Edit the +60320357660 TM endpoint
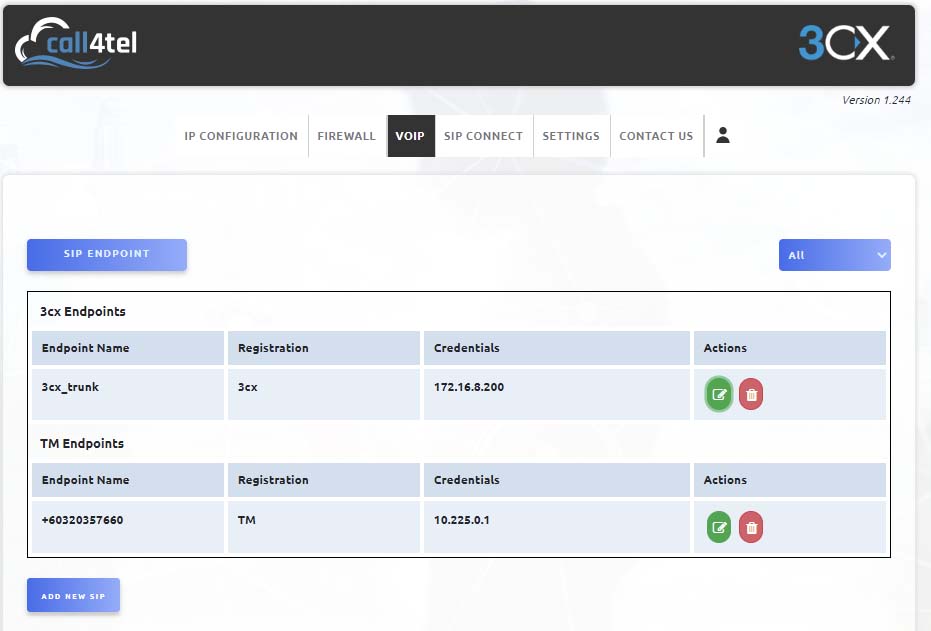The height and width of the screenshot is (631, 931). pos(718,527)
